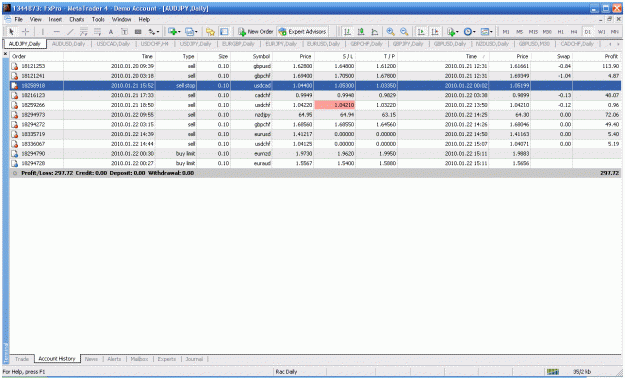Image resolution: width=625 pixels, height=378 pixels.
Task: Open the Journal tab in terminal
Action: tap(194, 359)
